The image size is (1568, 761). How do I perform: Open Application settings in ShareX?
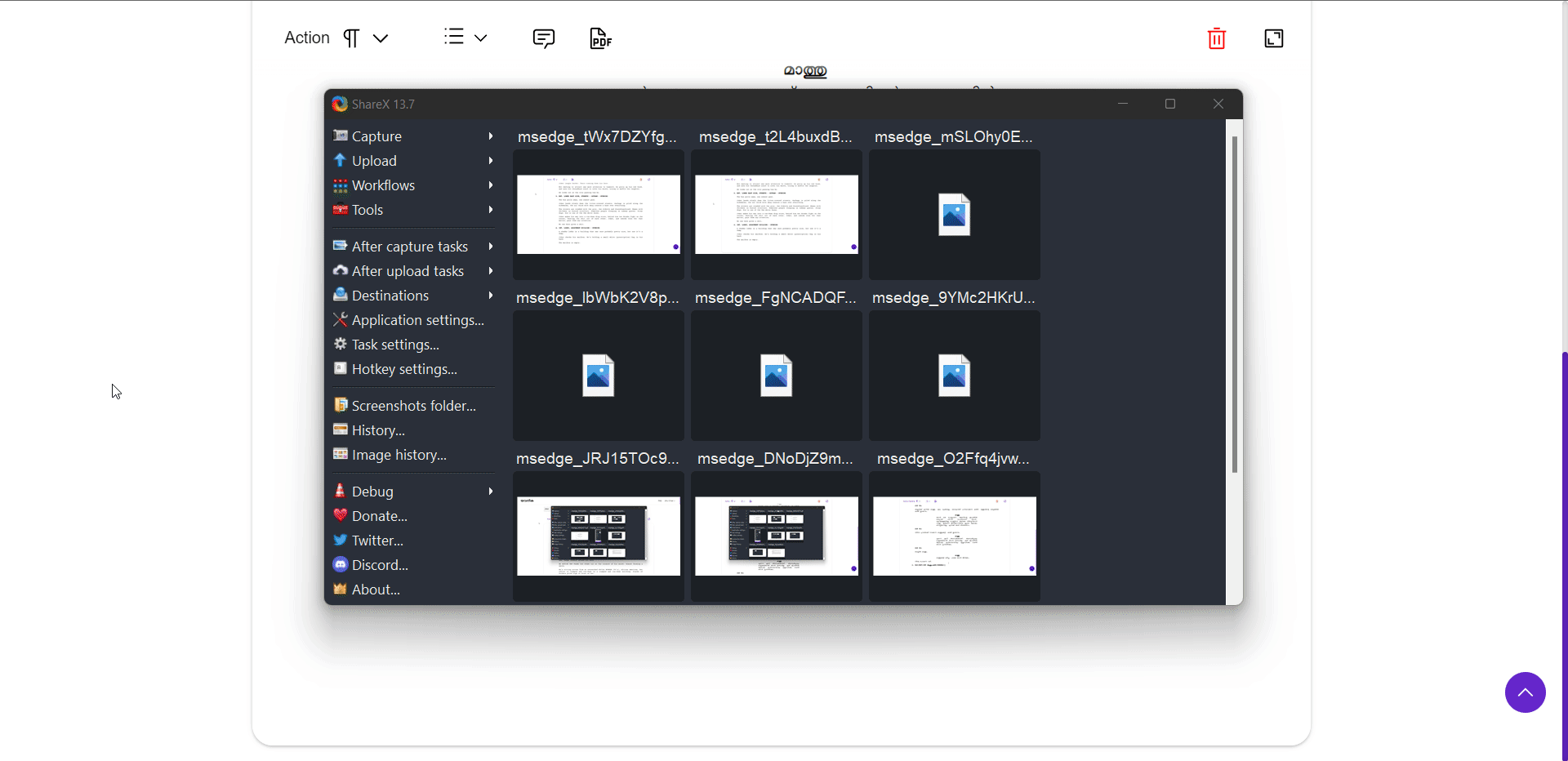coord(417,320)
